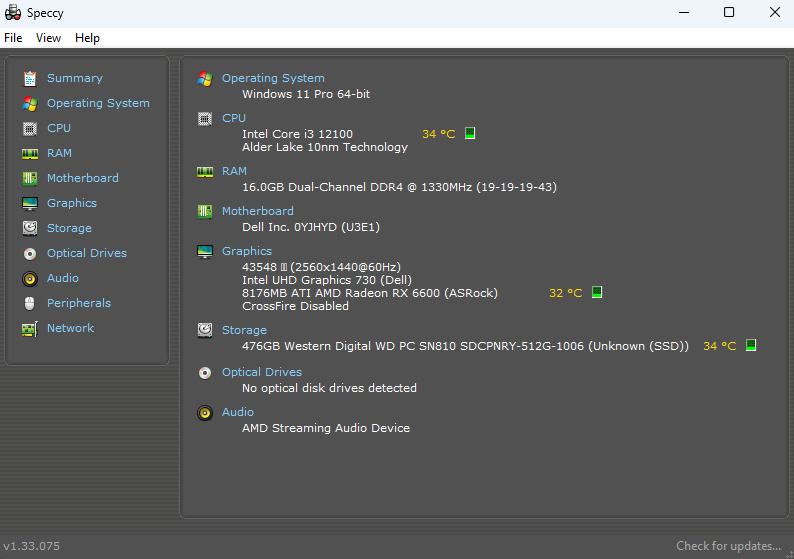Select Summary in the sidebar

click(x=75, y=78)
